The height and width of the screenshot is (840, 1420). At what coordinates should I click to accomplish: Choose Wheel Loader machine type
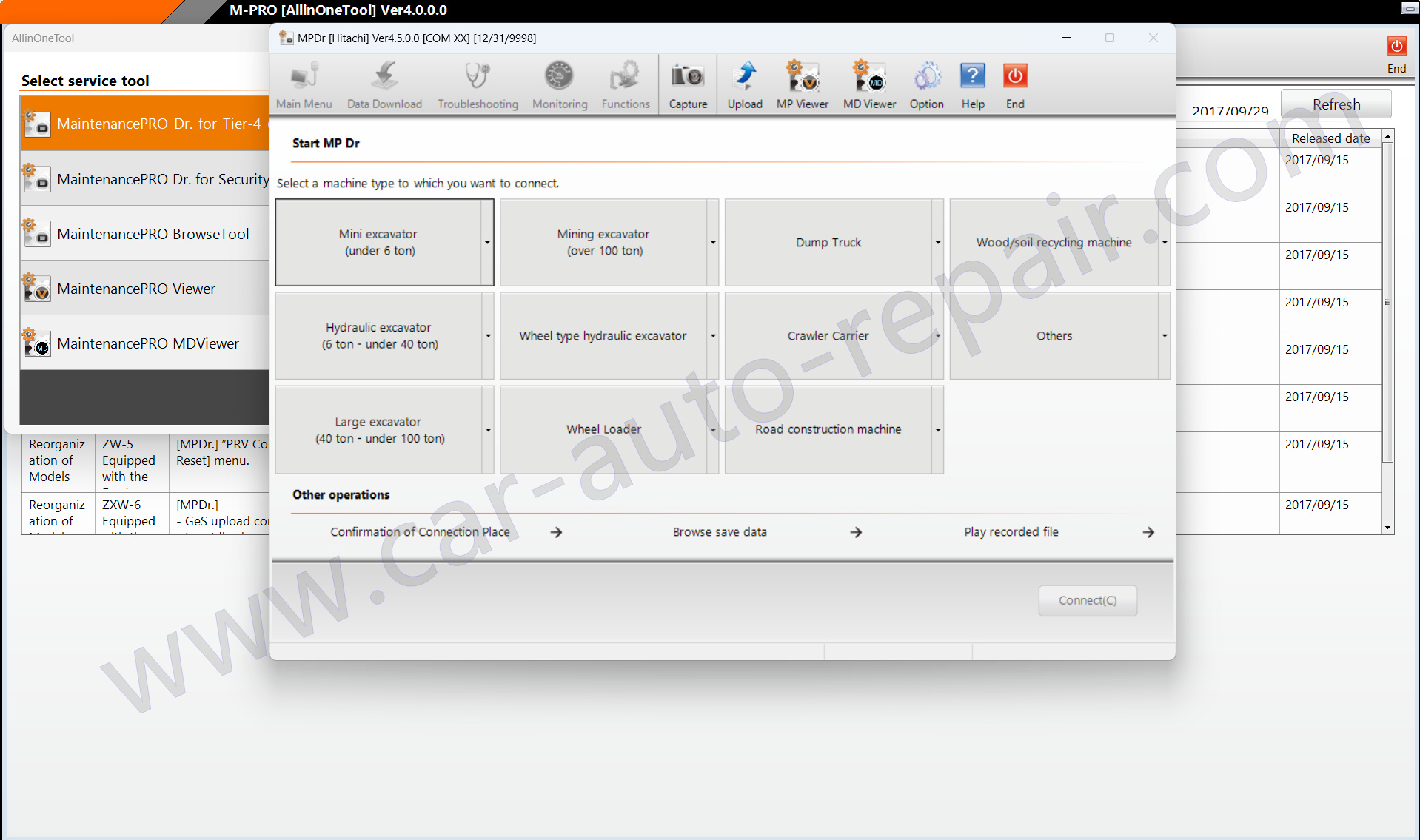tap(603, 430)
